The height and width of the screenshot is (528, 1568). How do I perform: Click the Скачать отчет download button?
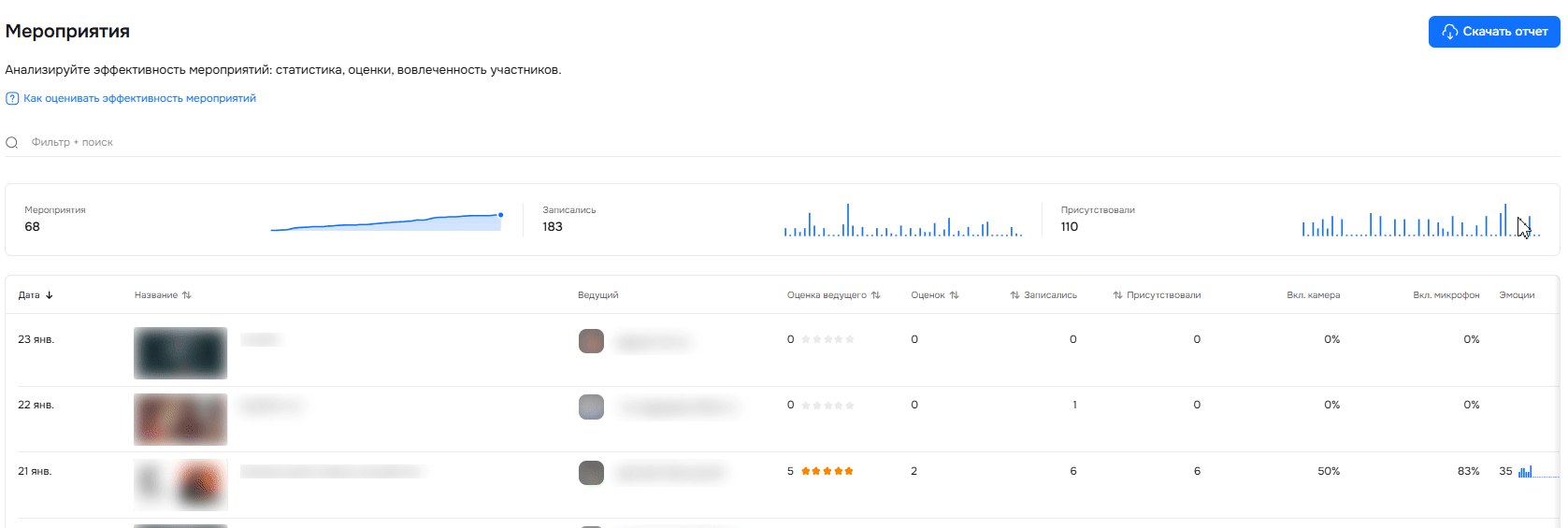(1493, 32)
